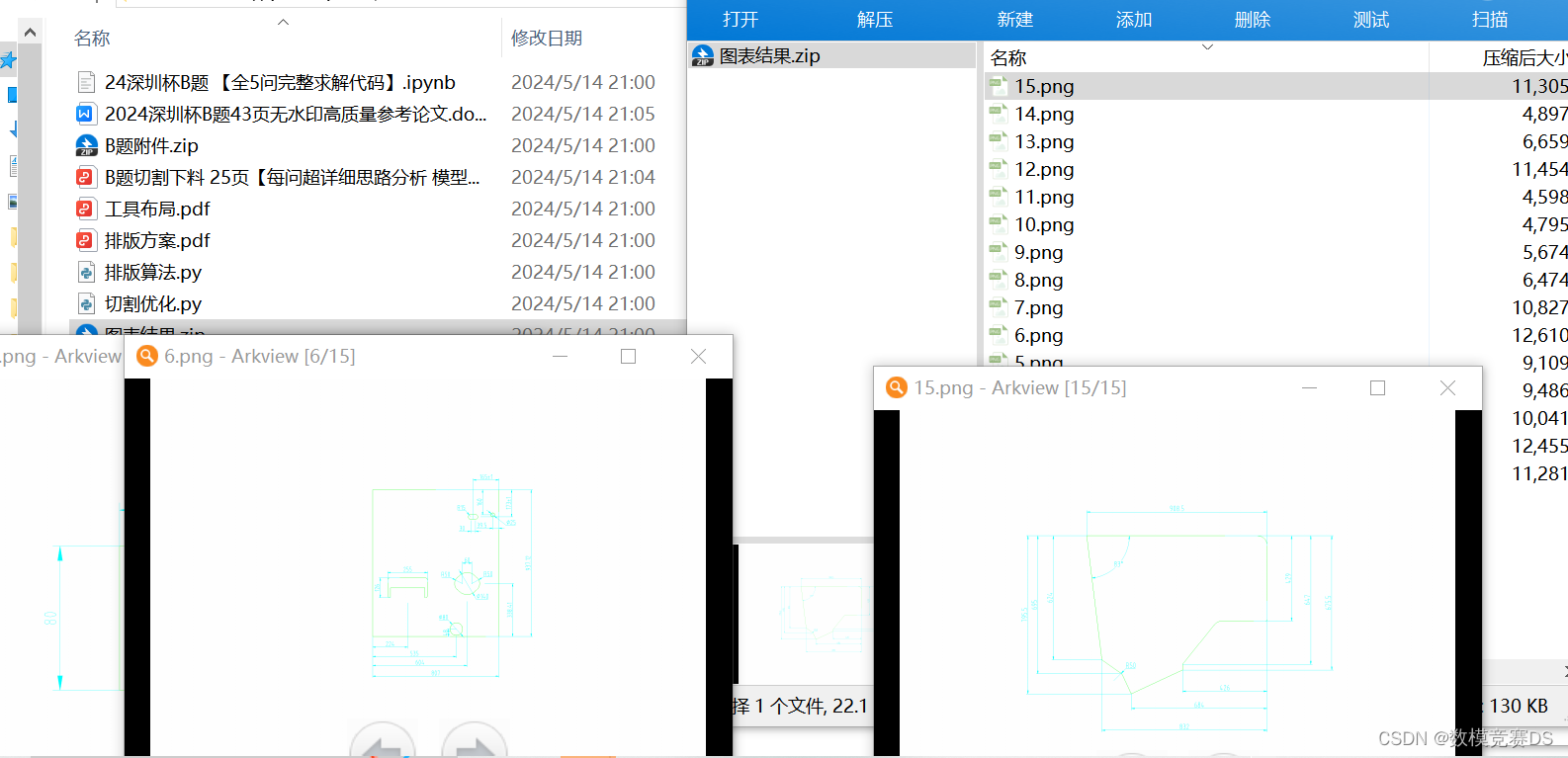Click 删除 in the archive toolbar
Viewport: 1568px width, 758px height.
point(1253,20)
